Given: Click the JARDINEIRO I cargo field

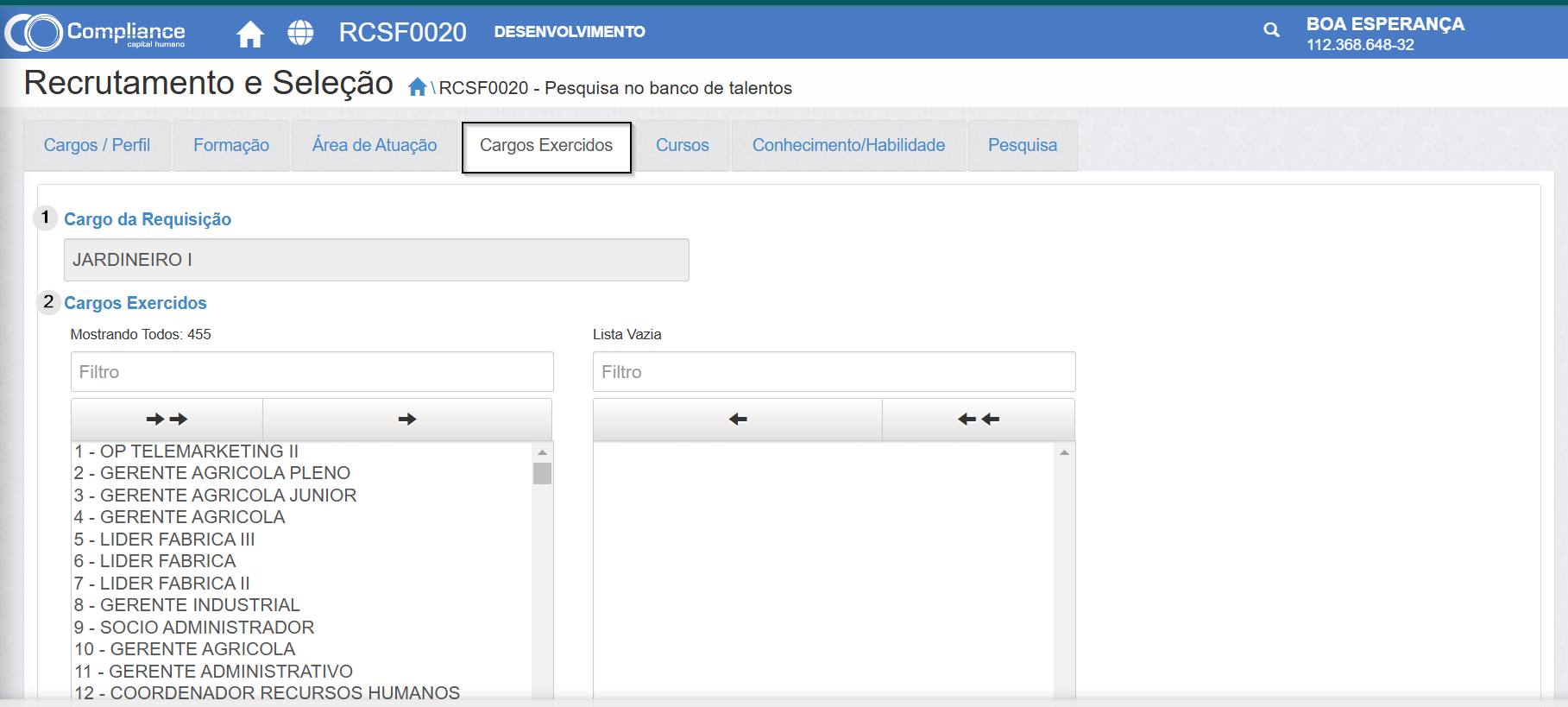Looking at the screenshot, I should pos(376,260).
